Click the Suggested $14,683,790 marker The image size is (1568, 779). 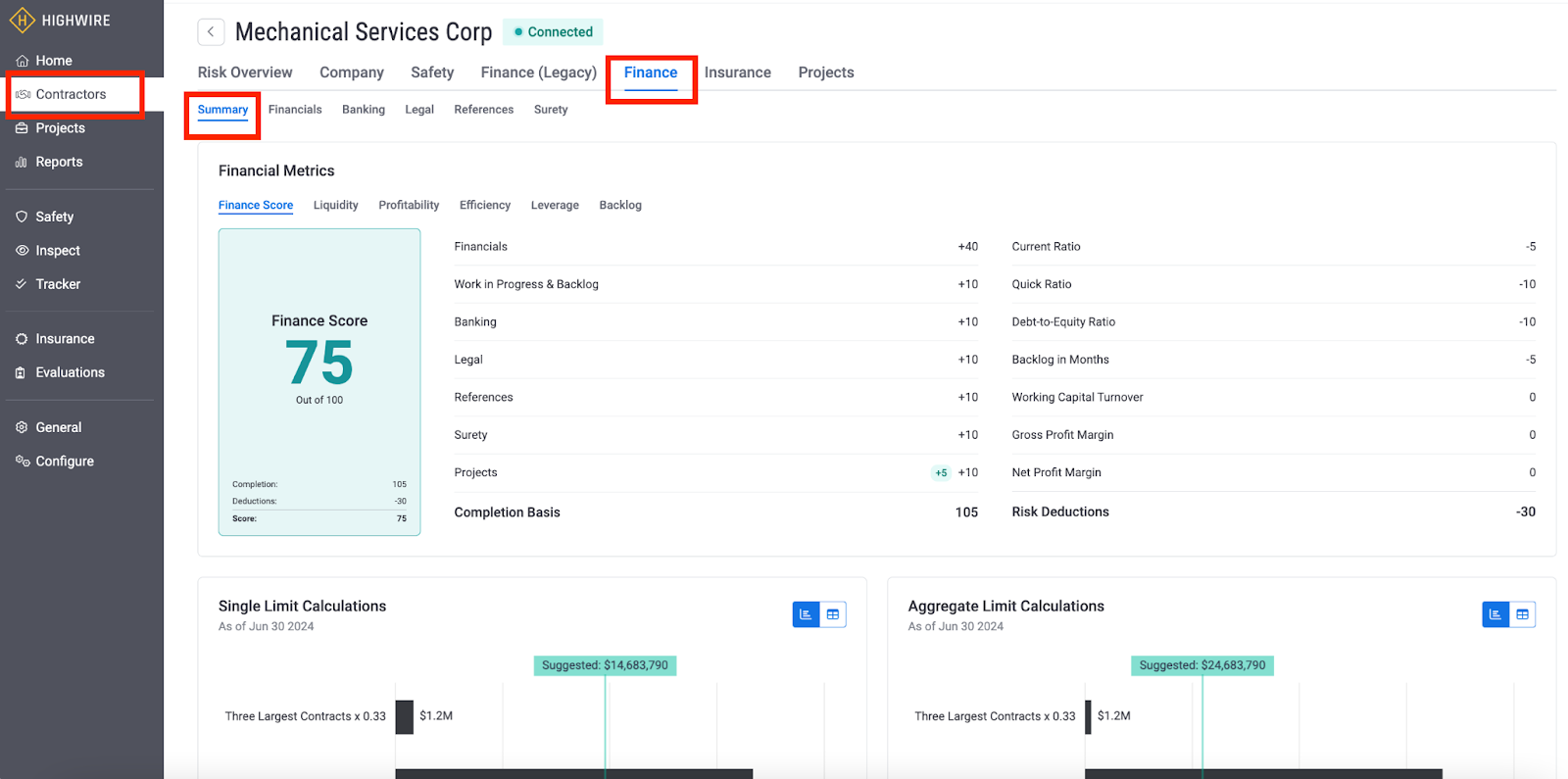pyautogui.click(x=605, y=665)
